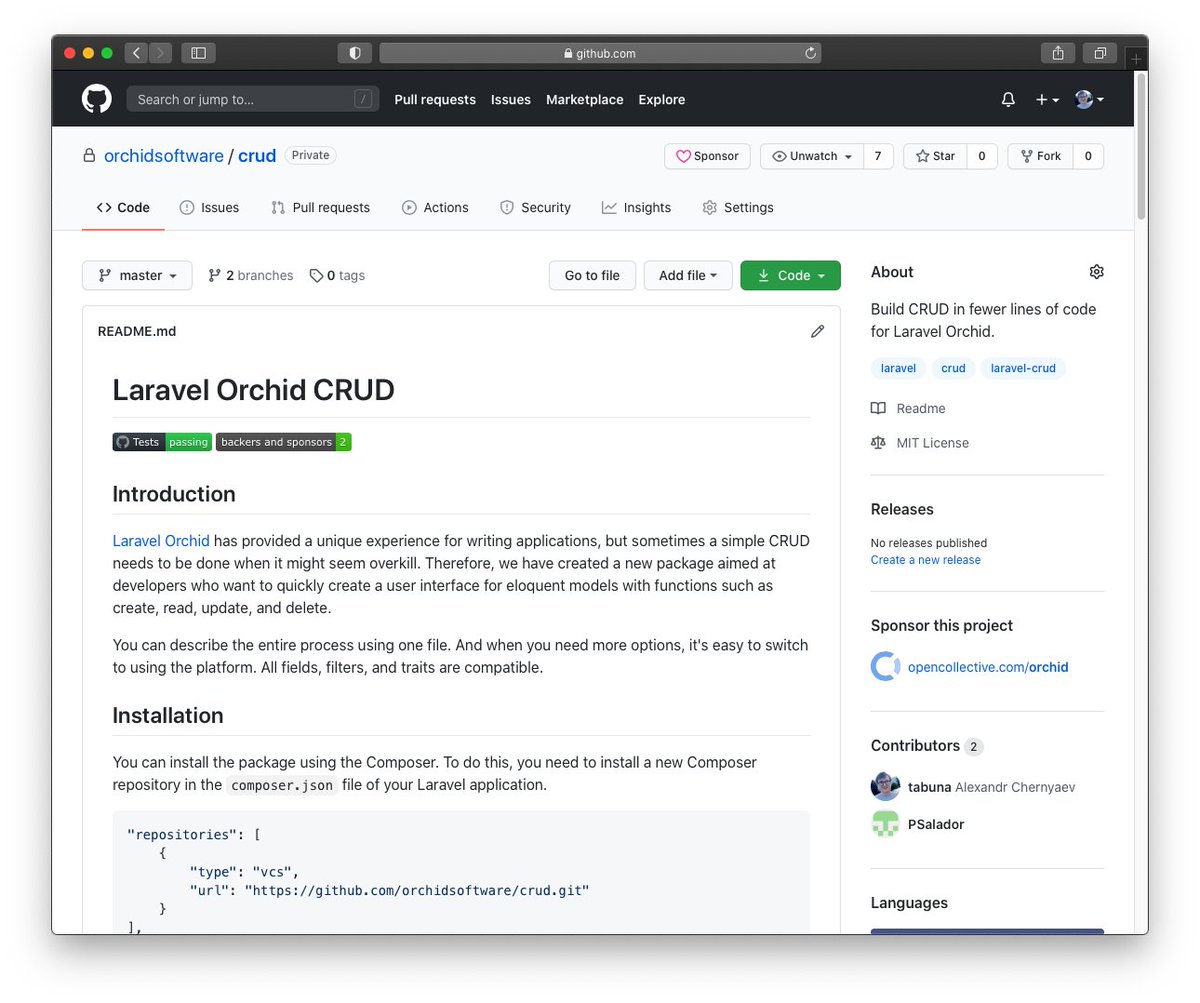Go to Explore in top navigation
This screenshot has height=1003, width=1200.
click(x=662, y=99)
